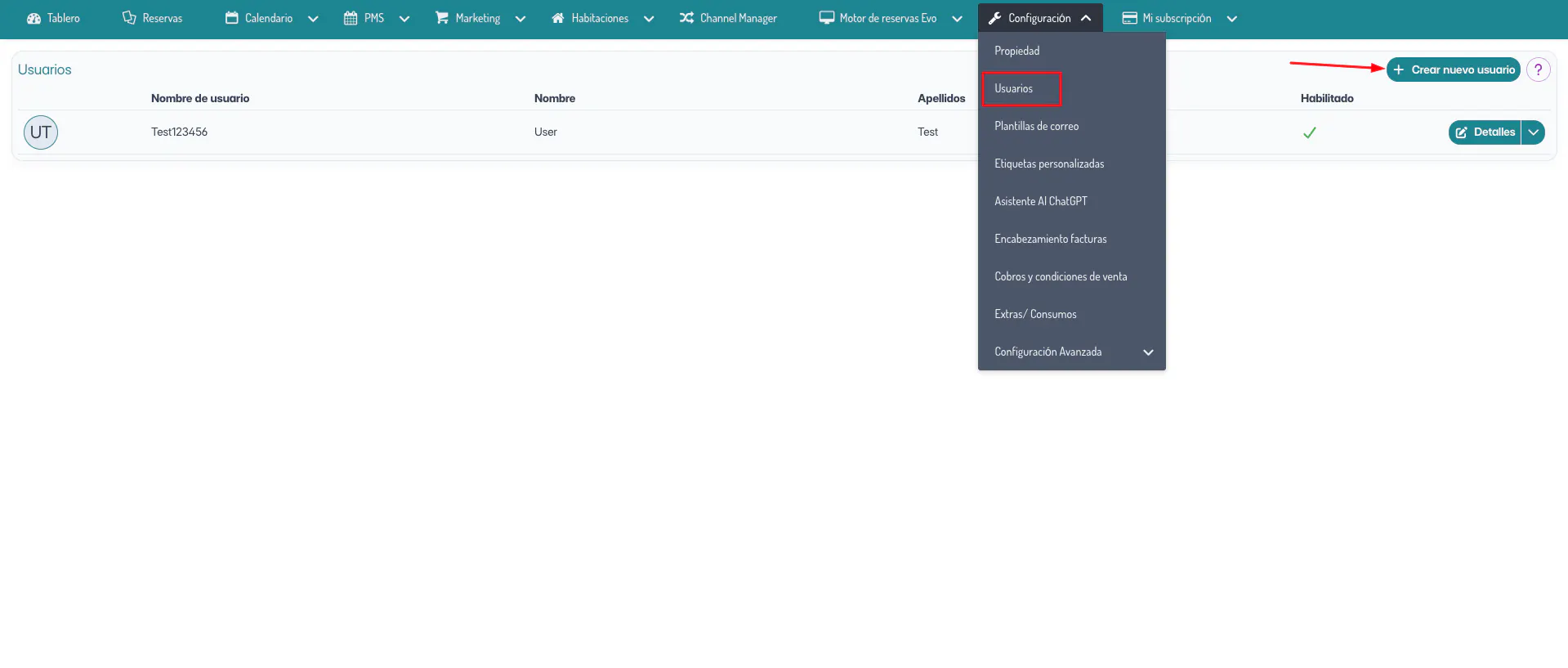
Task: Click the UT user avatar
Action: pos(41,132)
